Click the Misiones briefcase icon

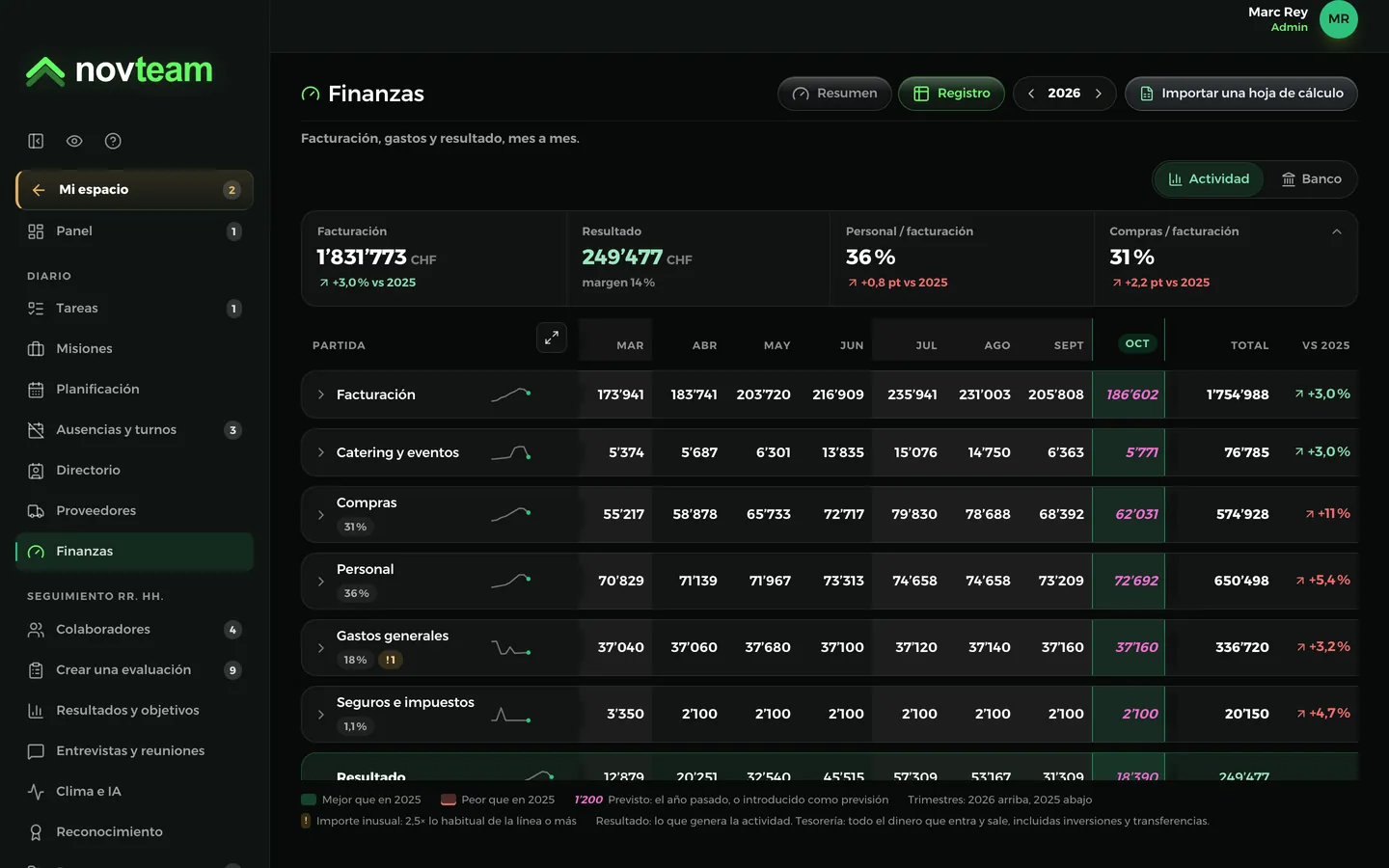coord(36,349)
